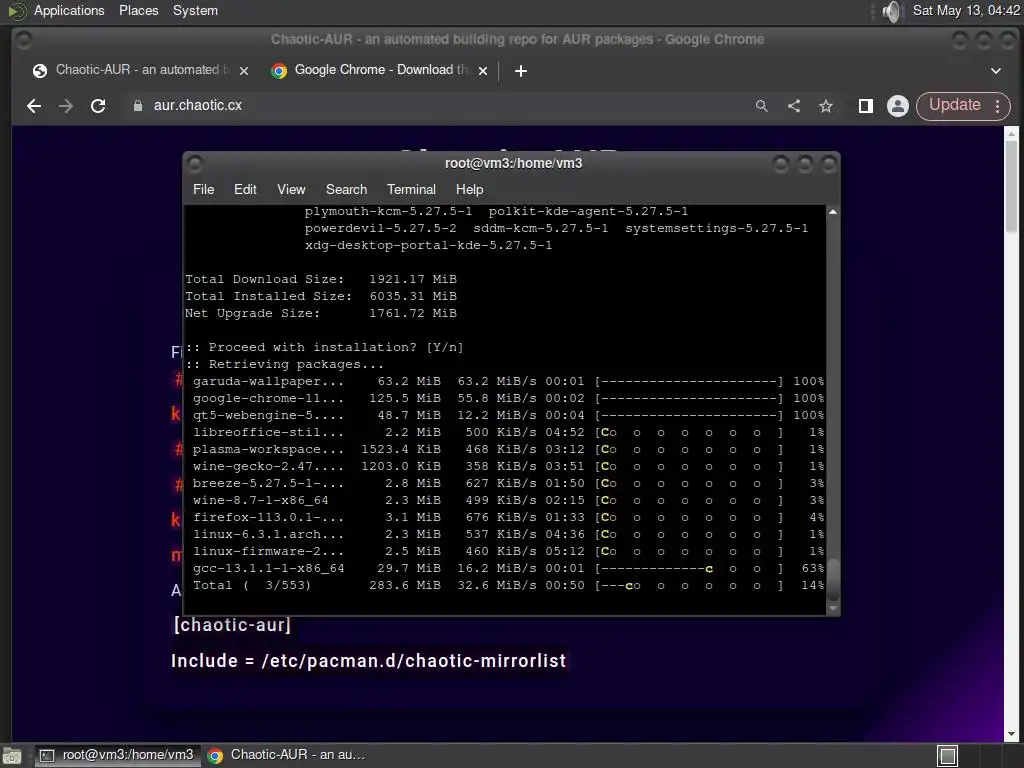Open the terminal Edit menu
The width and height of the screenshot is (1024, 768).
(245, 189)
